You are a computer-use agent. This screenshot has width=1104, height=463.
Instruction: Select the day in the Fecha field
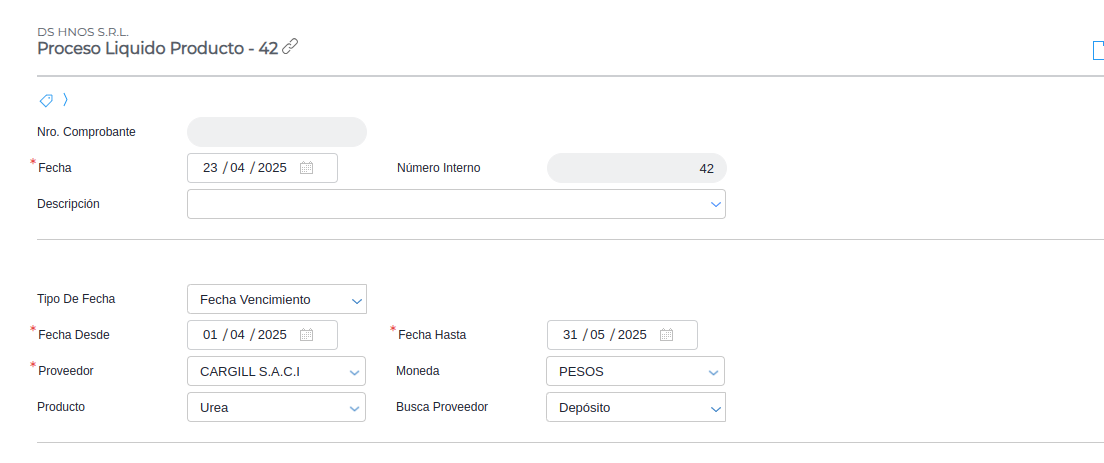click(210, 168)
